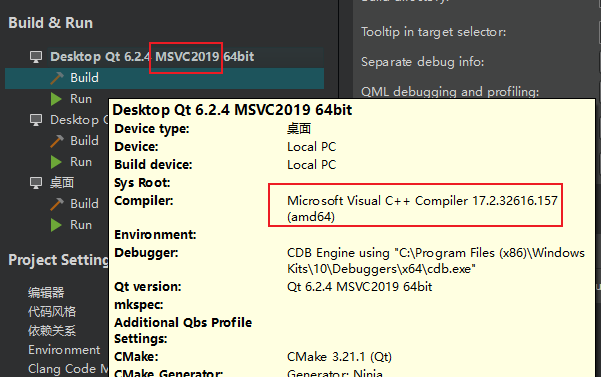Select the 桌面 kit entry

click(x=62, y=183)
